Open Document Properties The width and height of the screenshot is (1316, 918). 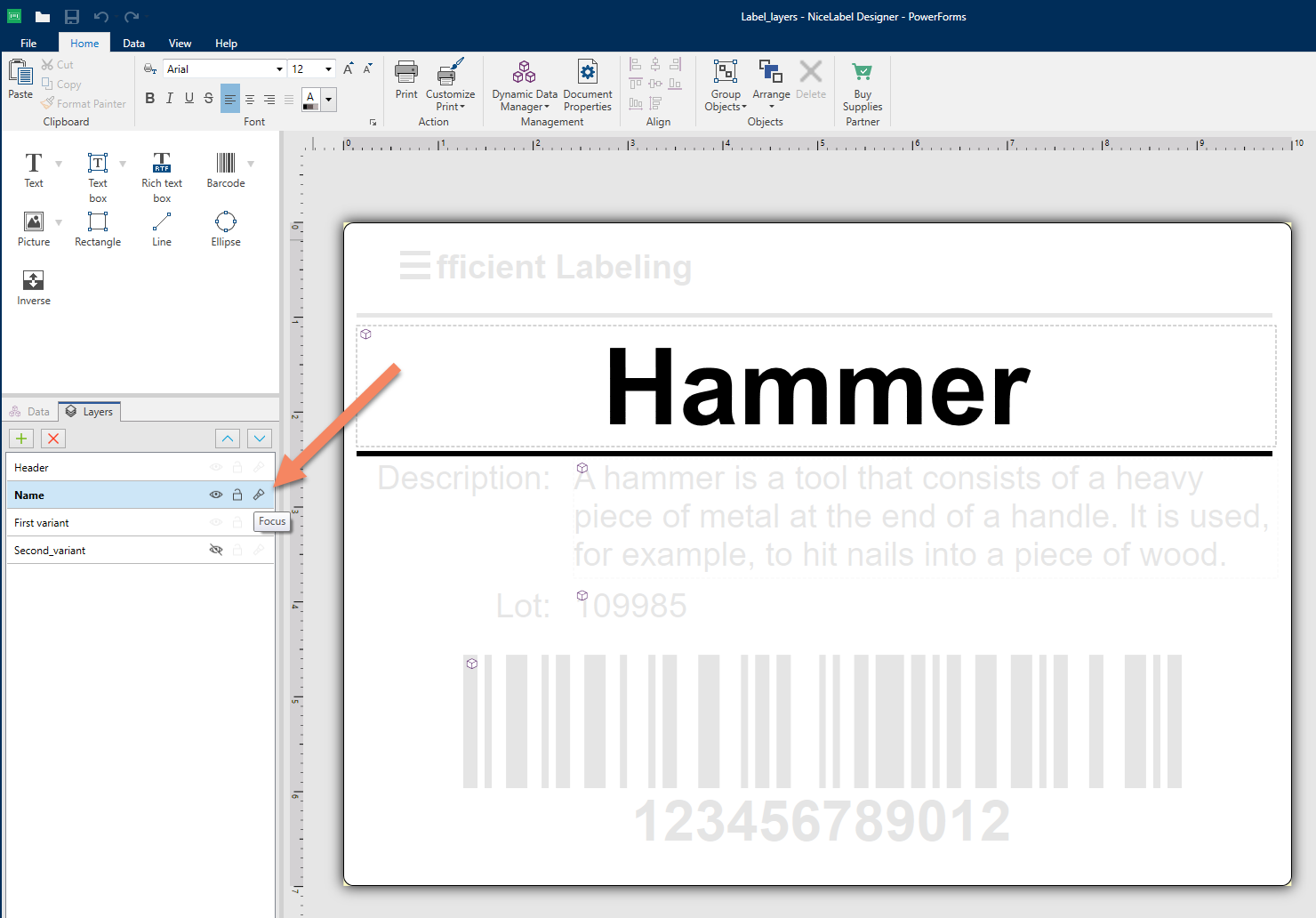coord(587,85)
